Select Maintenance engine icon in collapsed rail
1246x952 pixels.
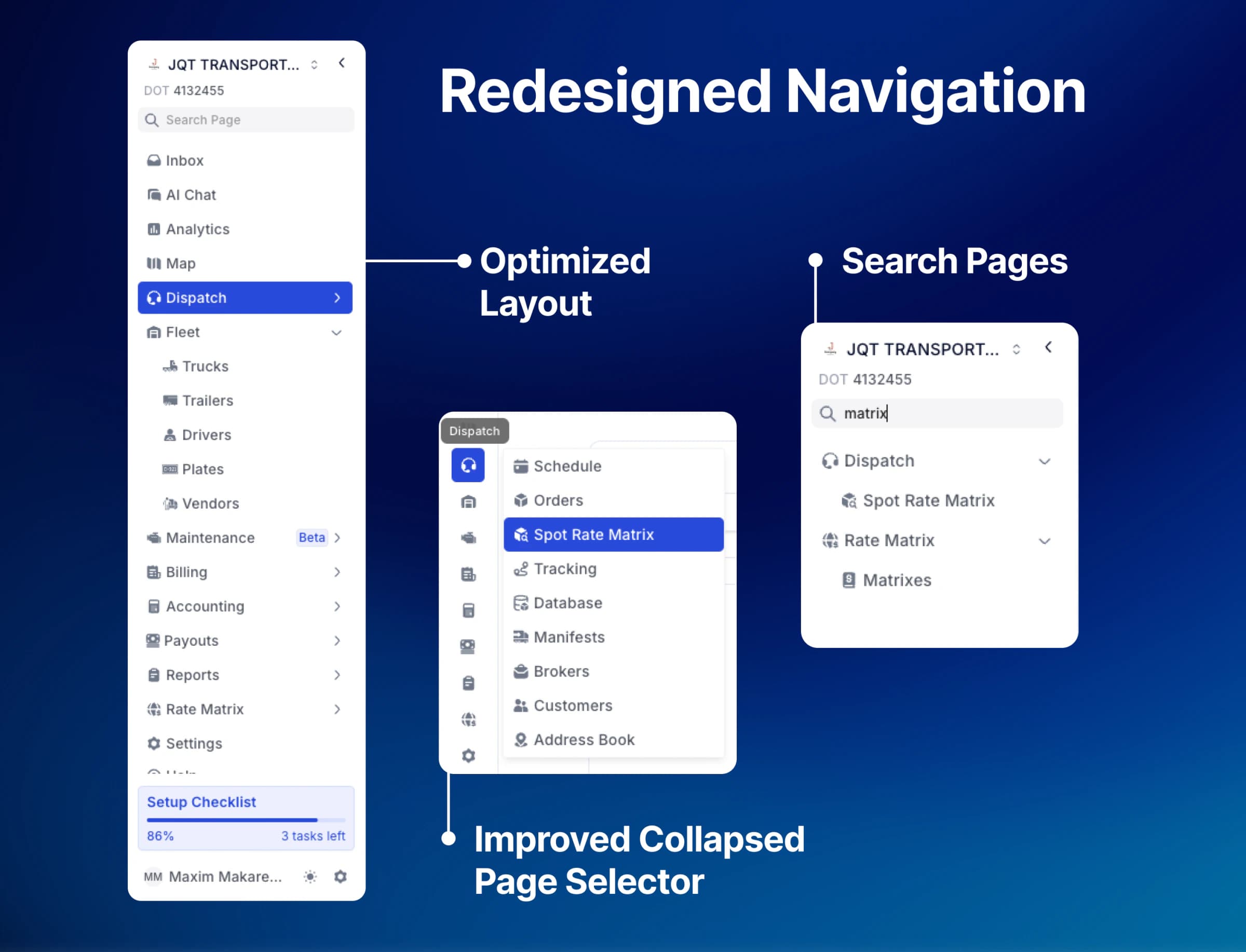click(468, 538)
